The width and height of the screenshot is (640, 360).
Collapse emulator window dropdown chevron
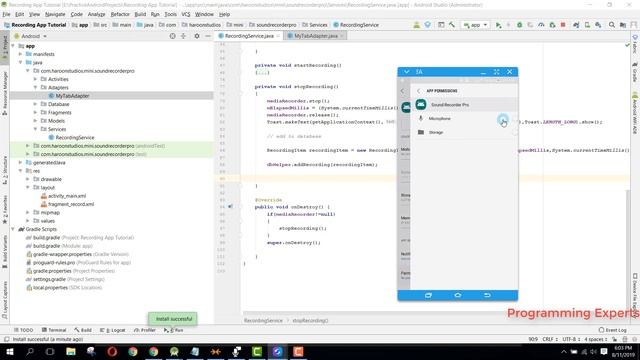407,72
